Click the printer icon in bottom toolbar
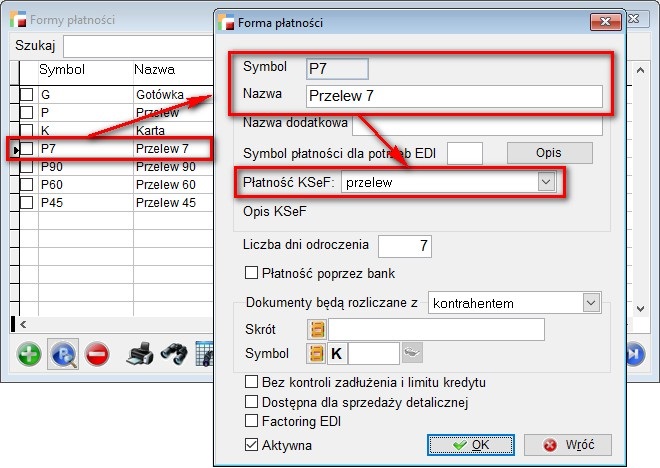This screenshot has height=468, width=660. click(139, 355)
